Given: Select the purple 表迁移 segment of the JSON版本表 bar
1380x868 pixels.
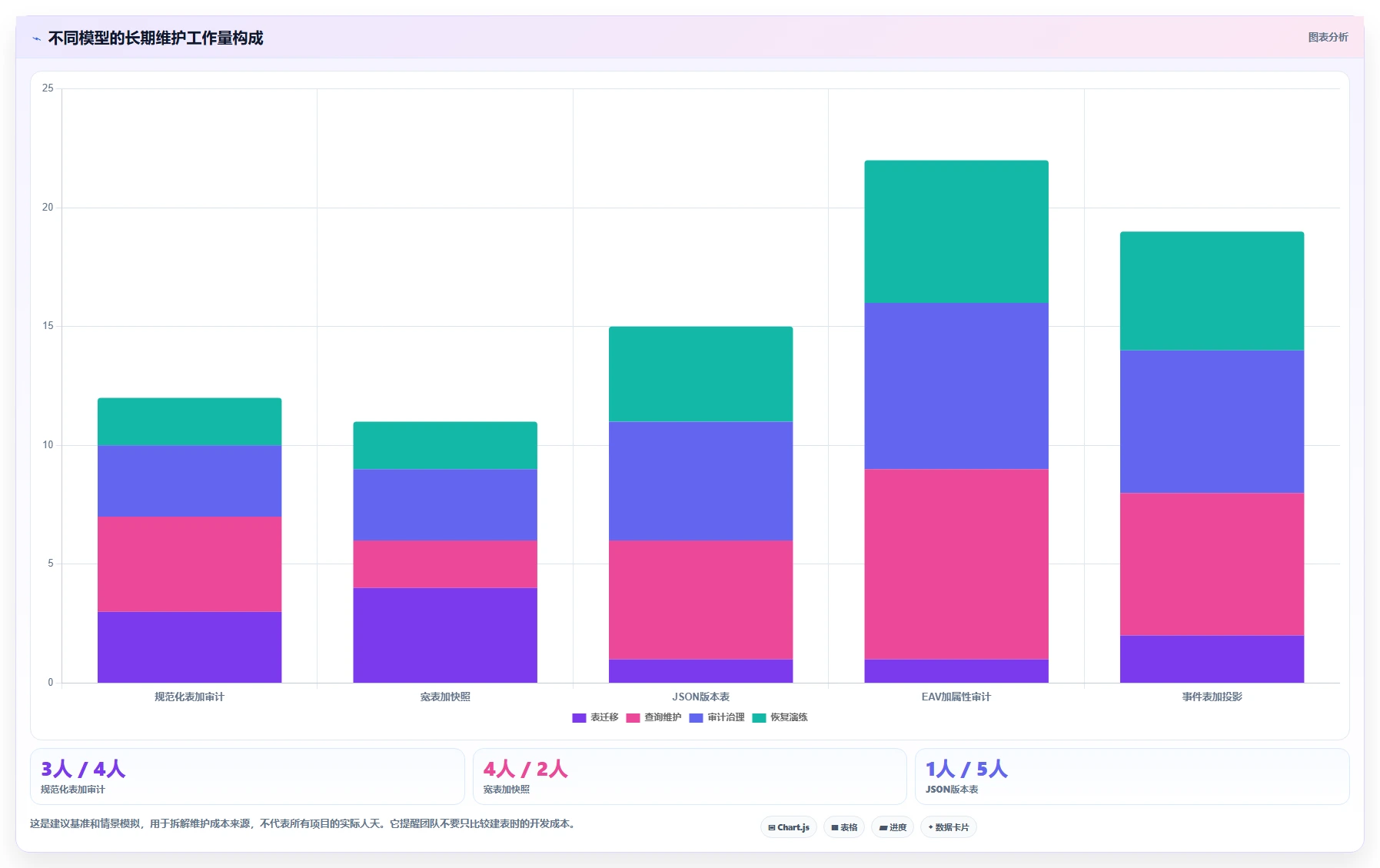Looking at the screenshot, I should [x=701, y=671].
